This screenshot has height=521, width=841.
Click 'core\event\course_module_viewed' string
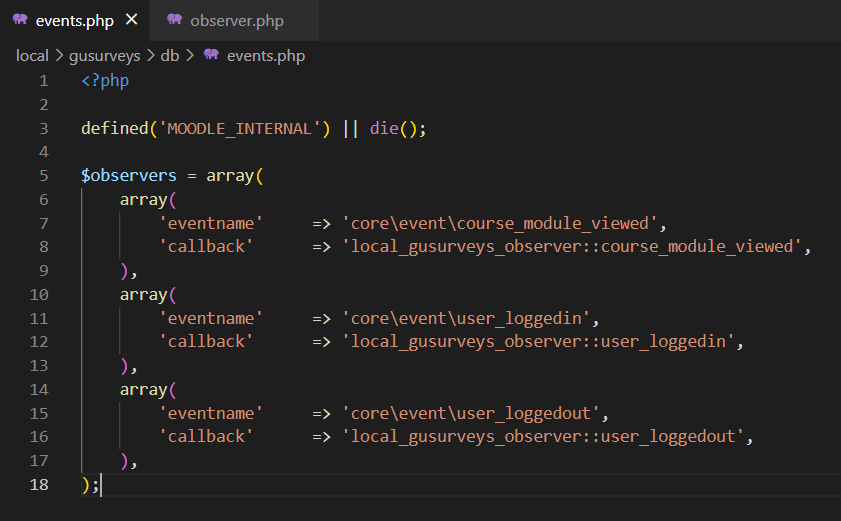pyautogui.click(x=500, y=223)
